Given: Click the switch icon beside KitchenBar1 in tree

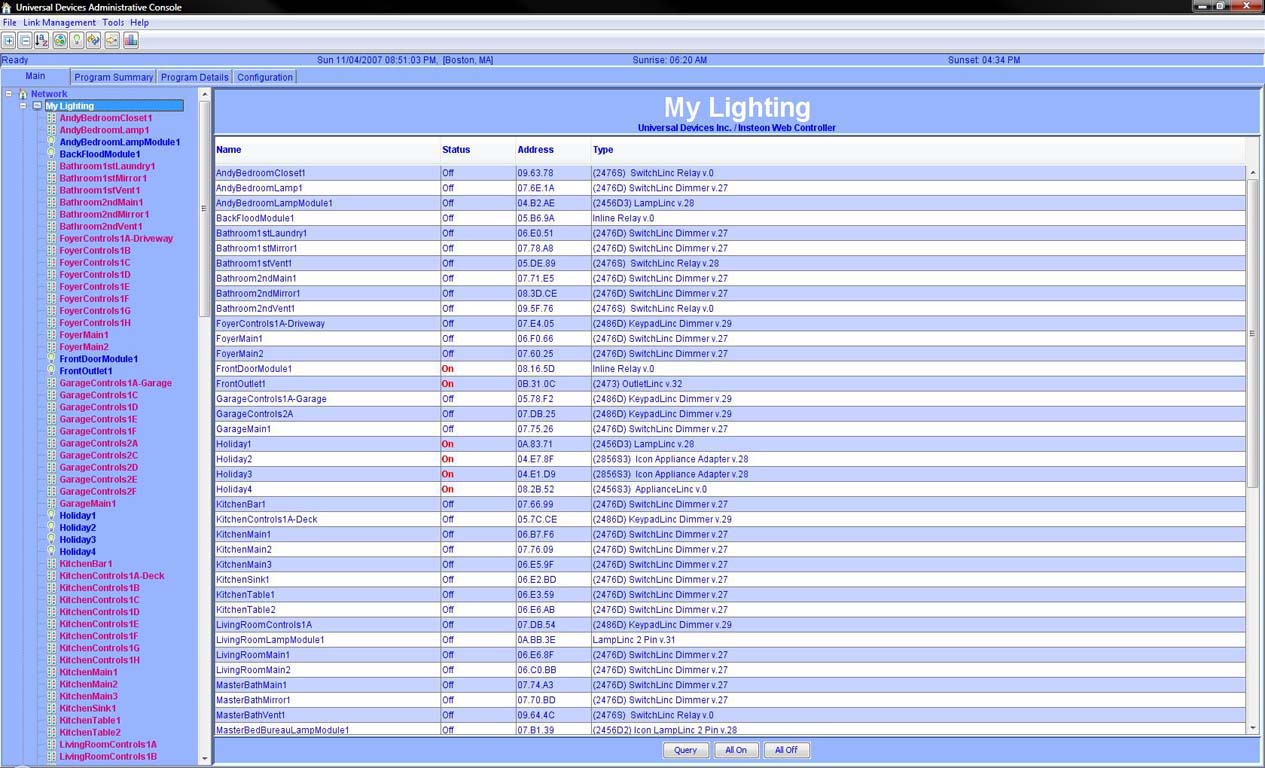Looking at the screenshot, I should coord(52,564).
